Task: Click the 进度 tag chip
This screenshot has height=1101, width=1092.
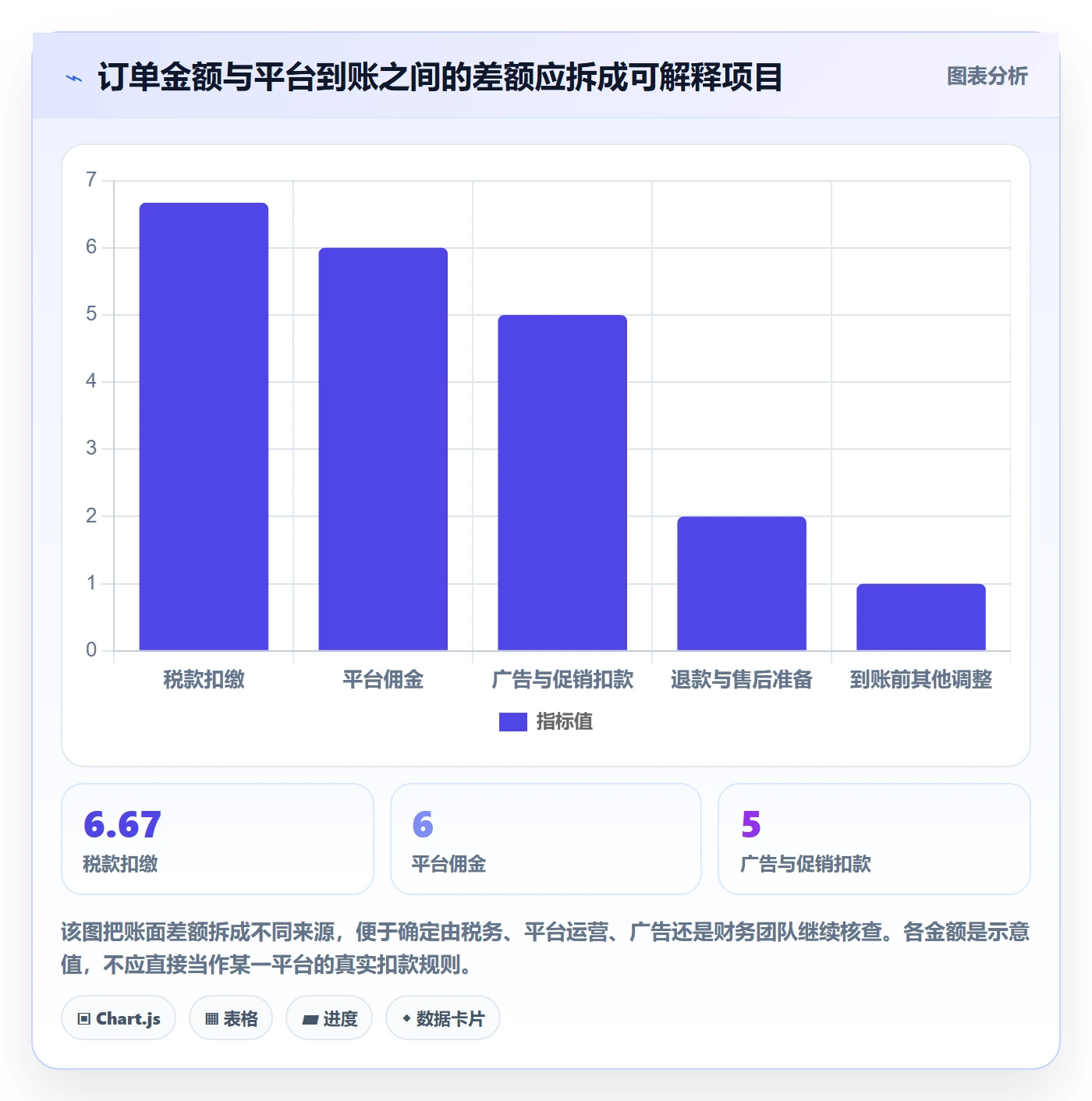Action: click(x=329, y=1018)
